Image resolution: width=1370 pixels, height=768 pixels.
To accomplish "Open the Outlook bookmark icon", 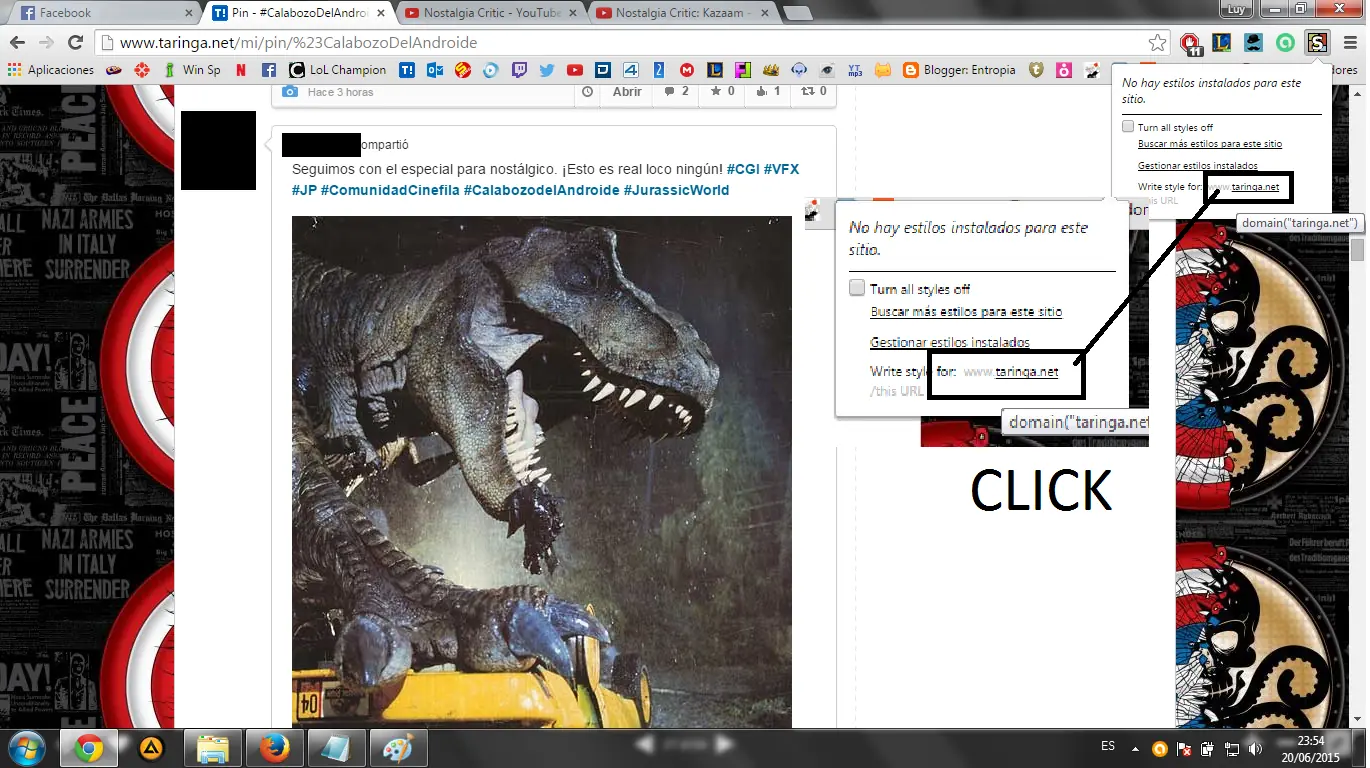I will click(x=435, y=70).
